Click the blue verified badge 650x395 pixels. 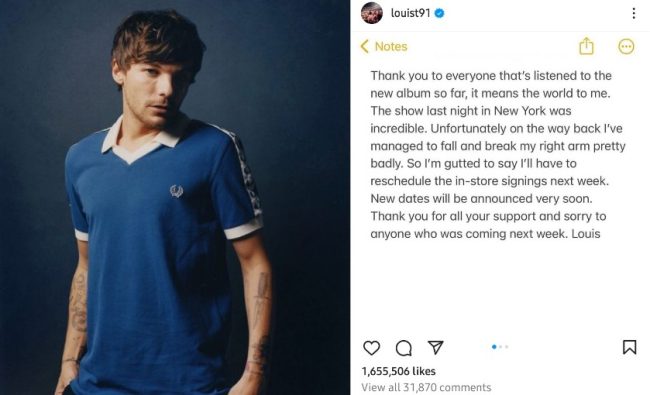(439, 13)
